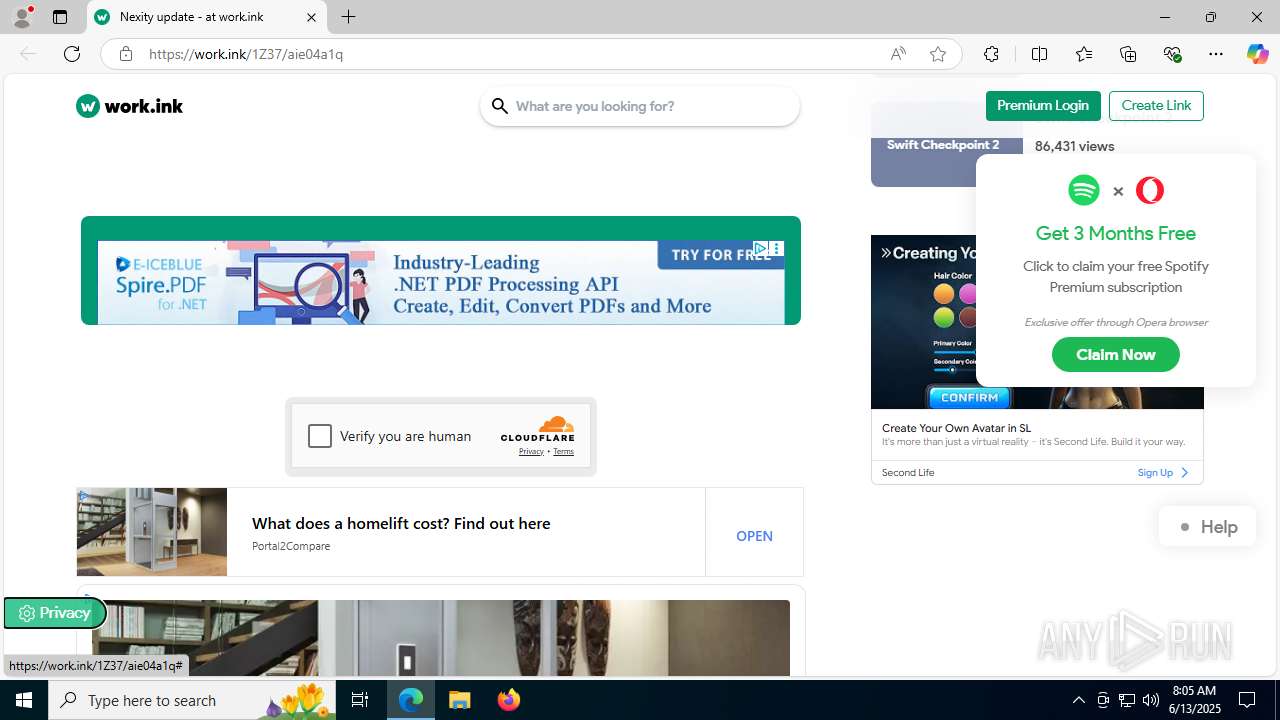Click 'Create Your Own Avatar in SL' text
Viewport: 1280px width, 720px height.
point(956,428)
